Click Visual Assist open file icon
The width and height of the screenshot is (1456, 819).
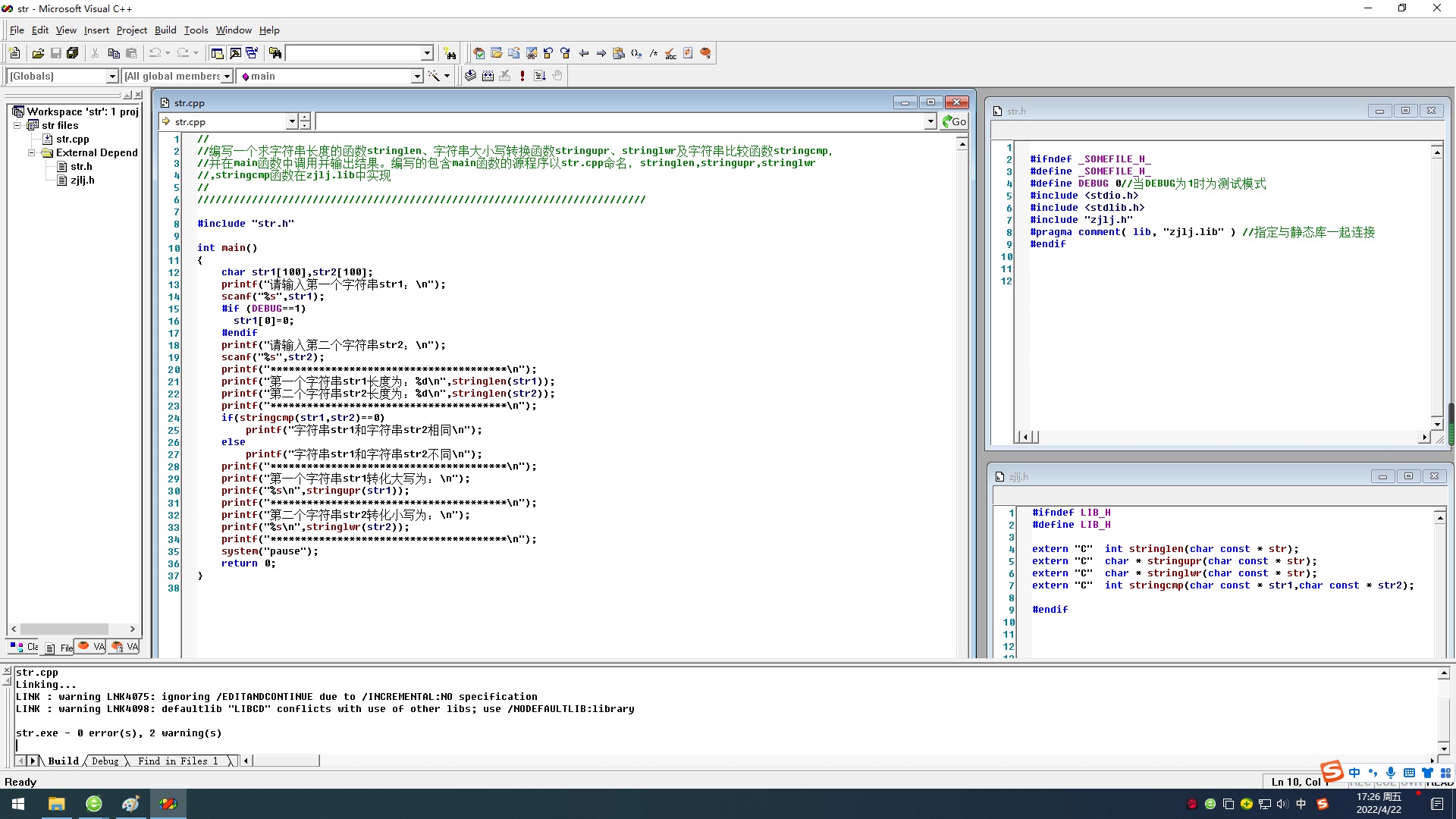coord(497,53)
